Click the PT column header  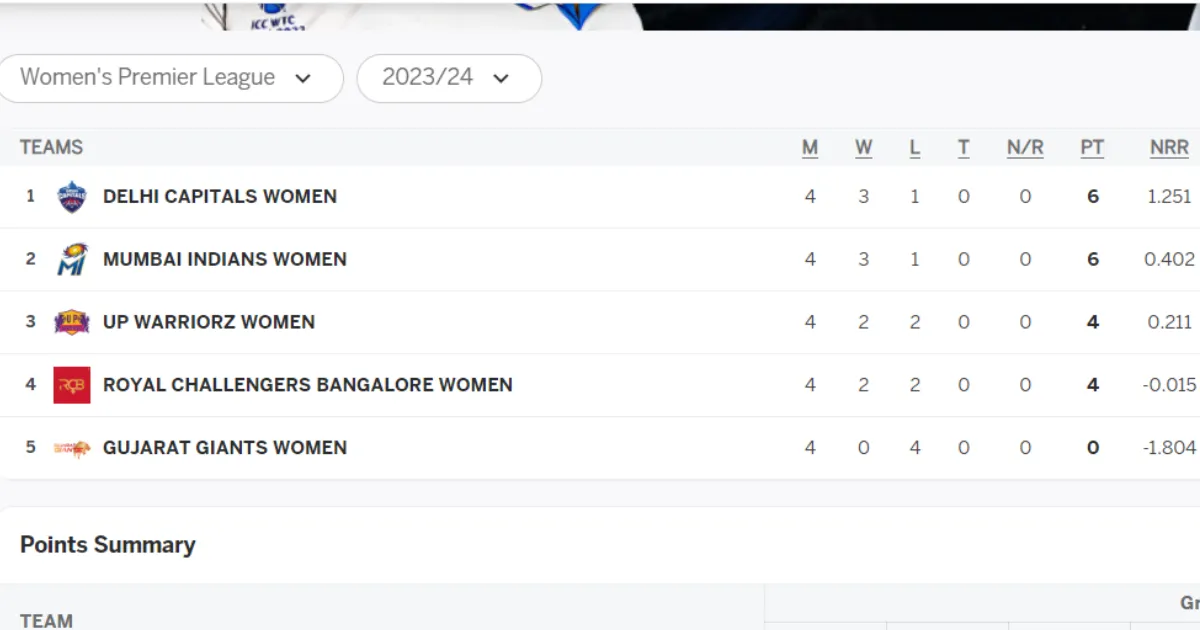(1092, 148)
